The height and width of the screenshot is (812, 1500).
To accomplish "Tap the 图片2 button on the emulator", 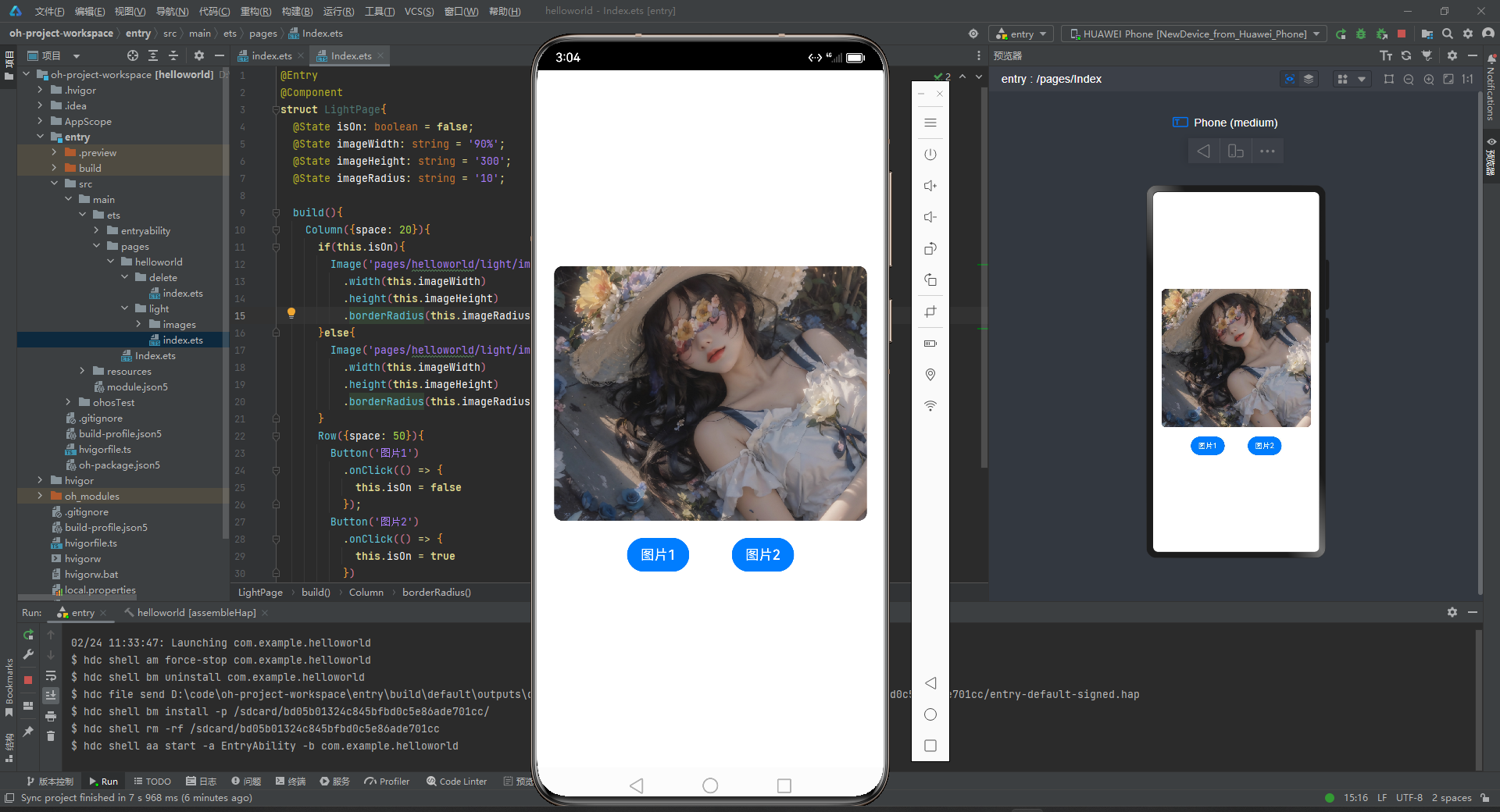I will pyautogui.click(x=762, y=554).
